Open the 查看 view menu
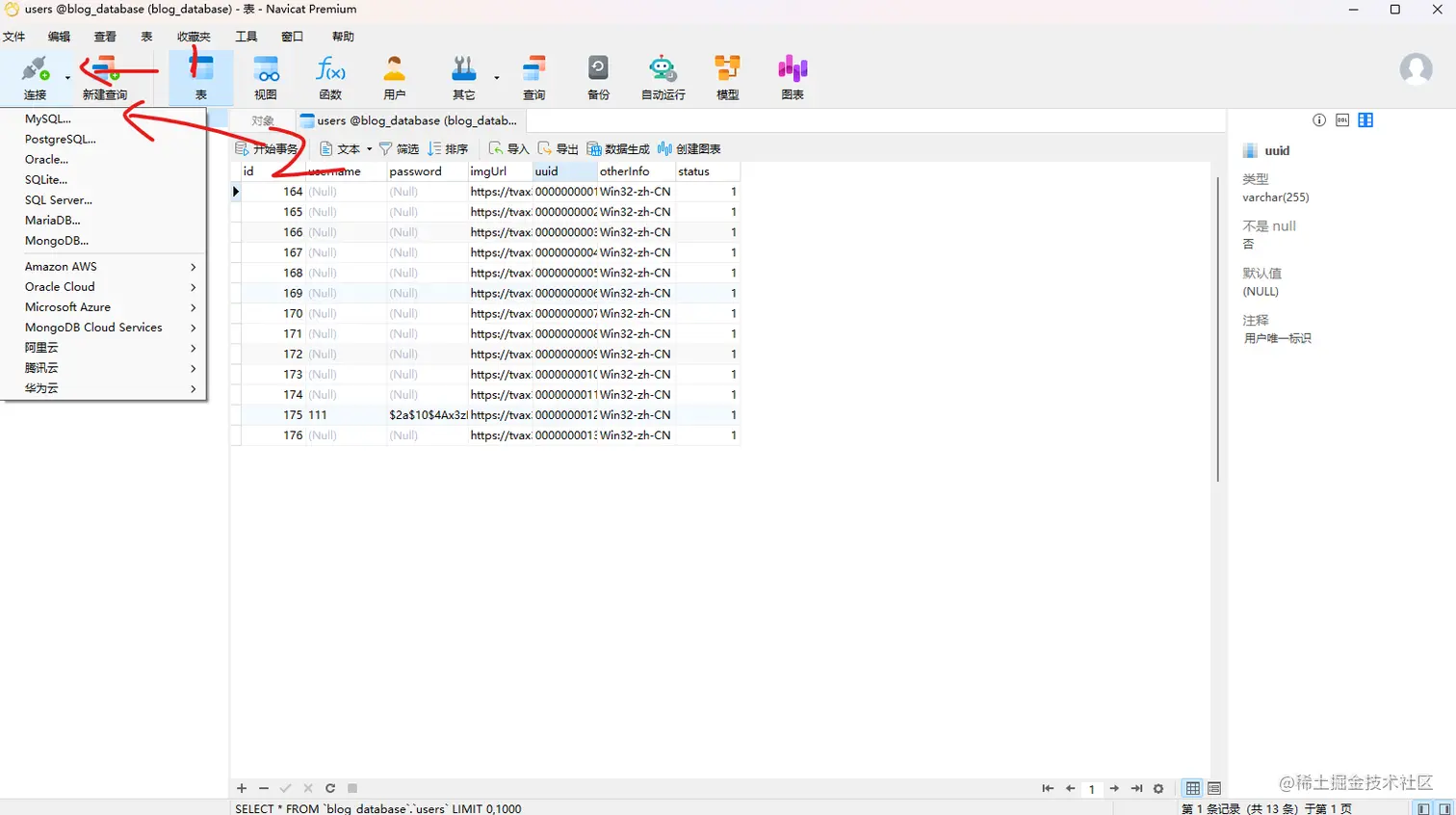The height and width of the screenshot is (815, 1456). pyautogui.click(x=105, y=37)
